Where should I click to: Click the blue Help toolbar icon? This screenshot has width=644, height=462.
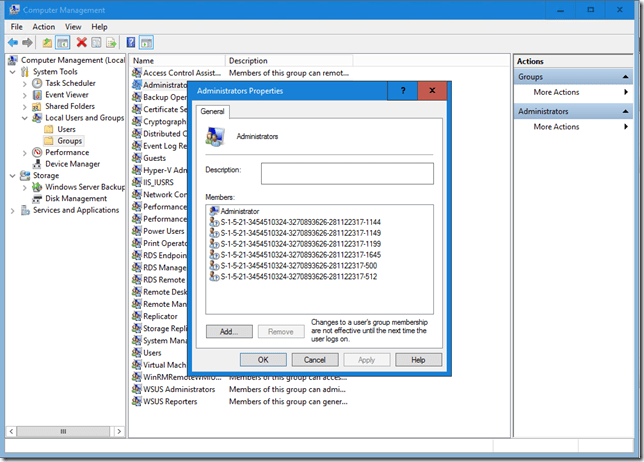(x=130, y=43)
